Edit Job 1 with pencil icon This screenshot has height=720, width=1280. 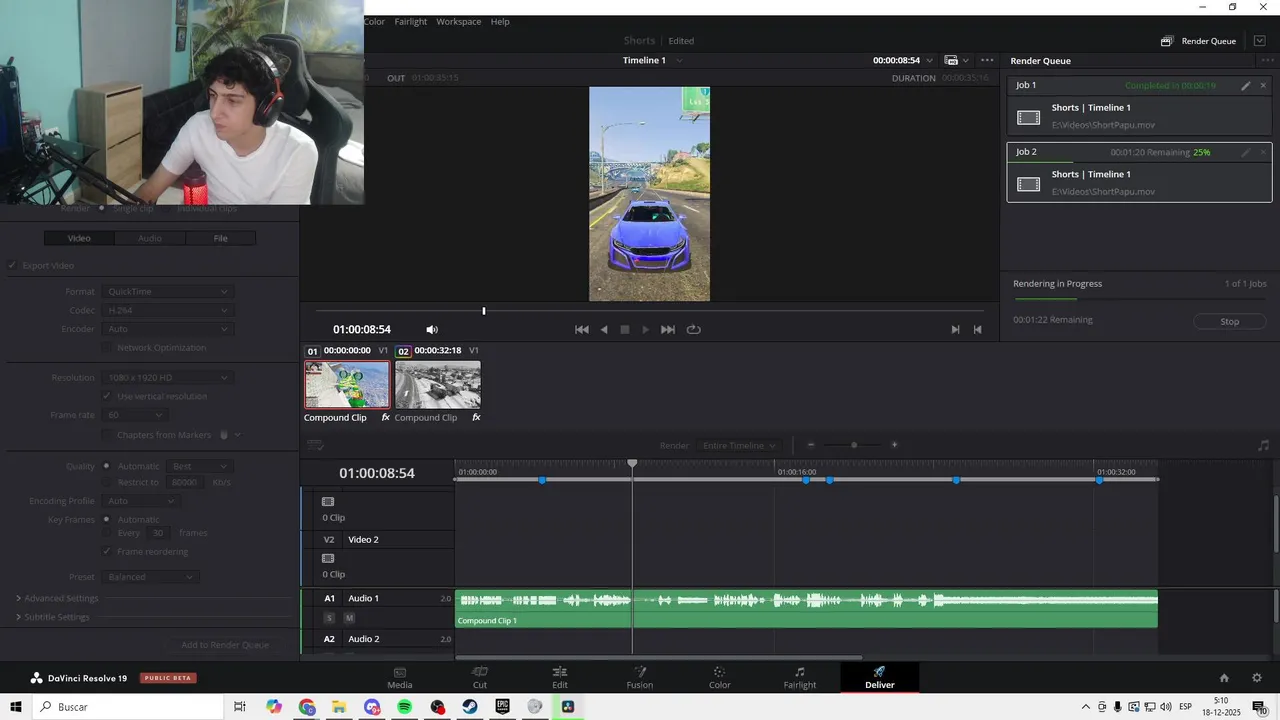coord(1246,86)
